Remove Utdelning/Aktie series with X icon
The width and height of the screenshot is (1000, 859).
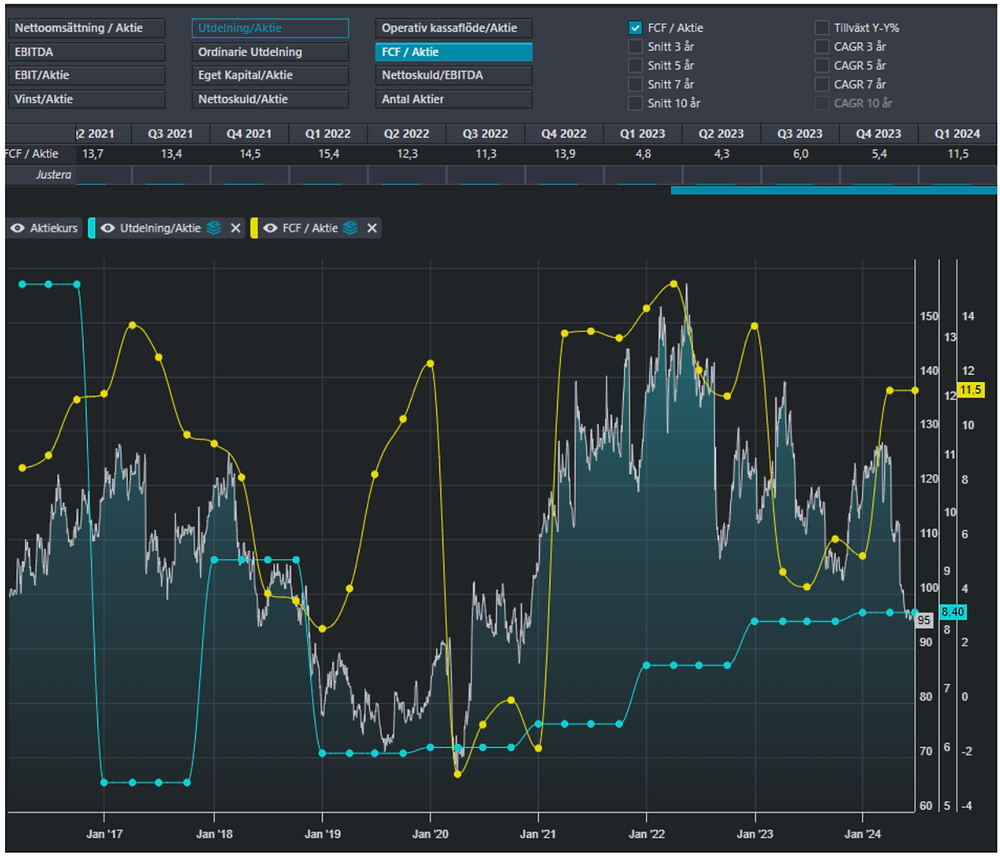[235, 228]
